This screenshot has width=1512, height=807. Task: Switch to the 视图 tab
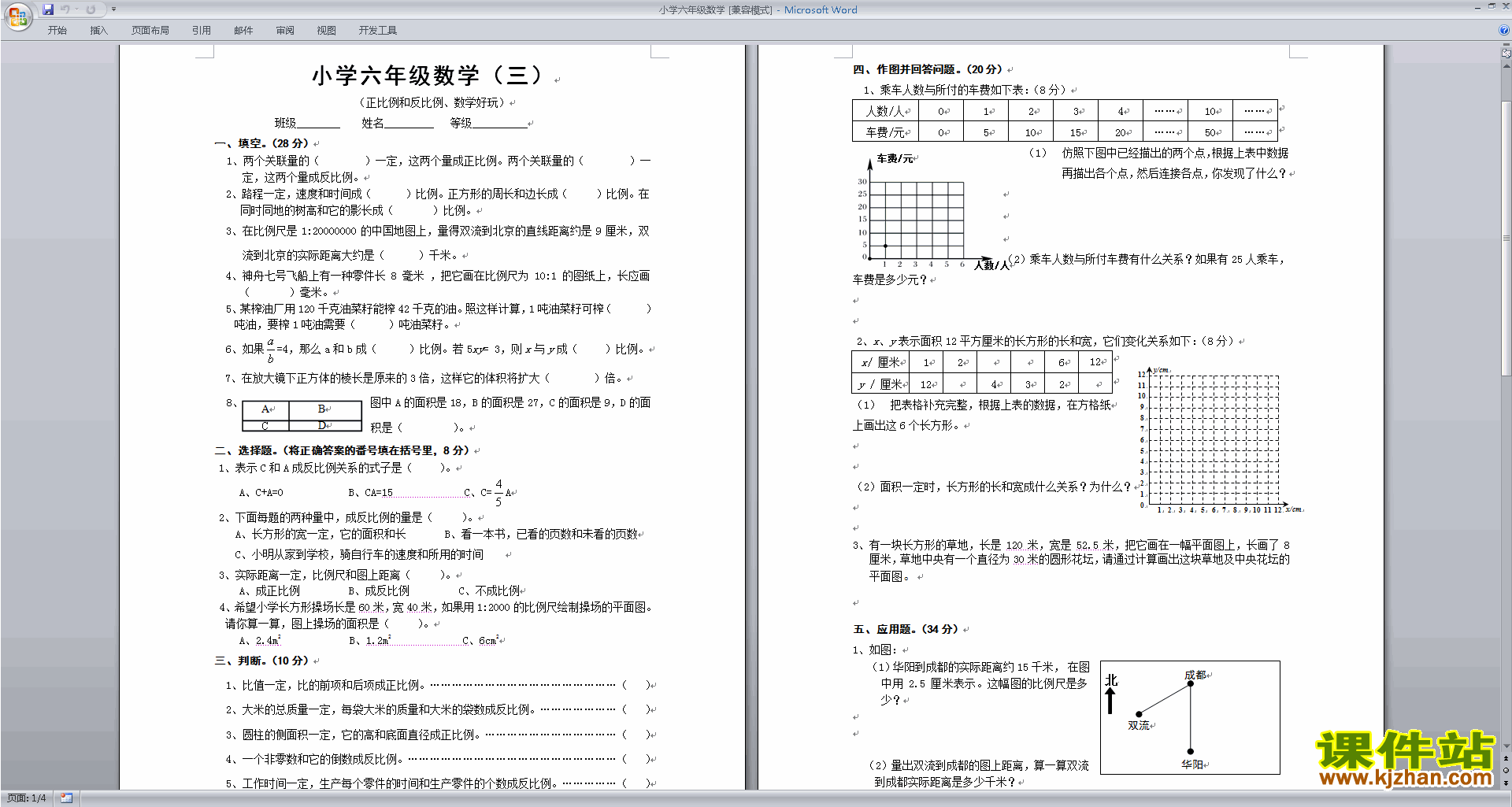click(327, 31)
